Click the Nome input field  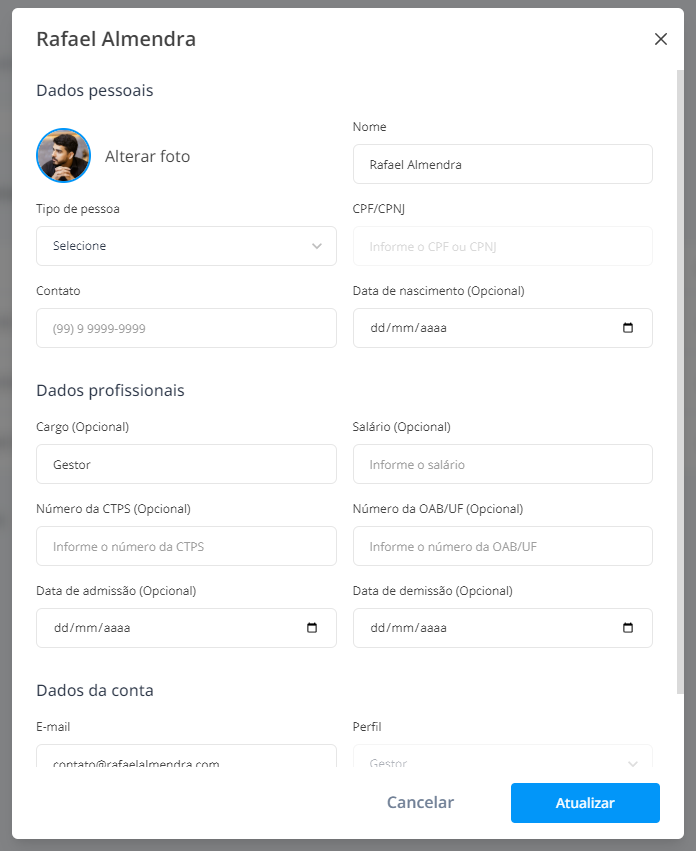click(x=503, y=164)
